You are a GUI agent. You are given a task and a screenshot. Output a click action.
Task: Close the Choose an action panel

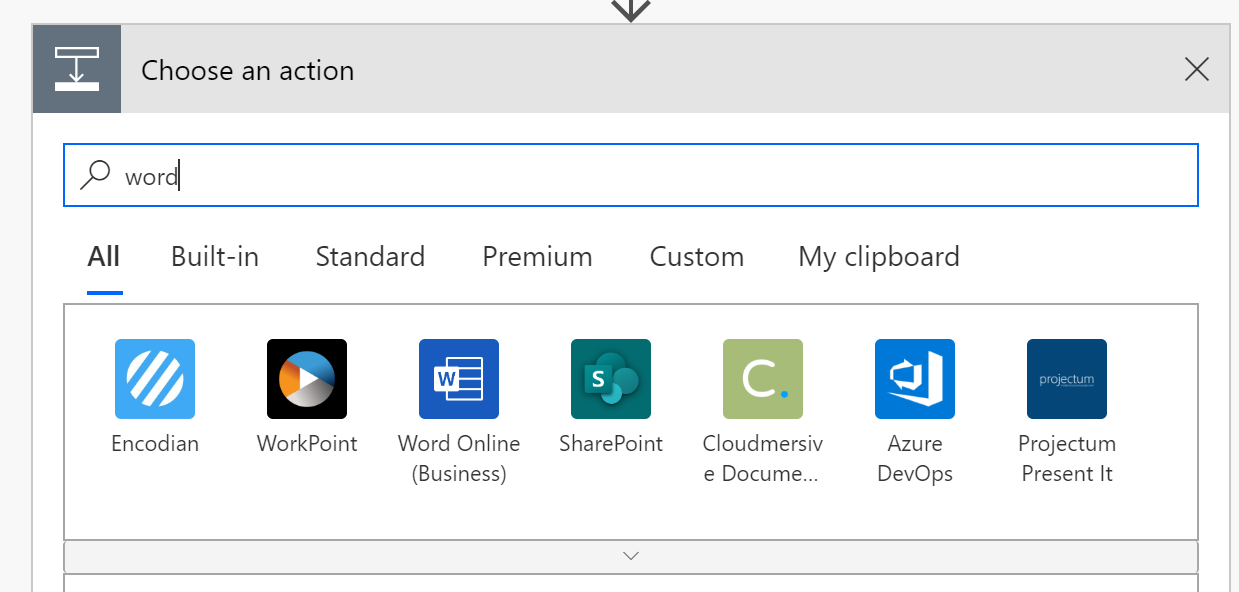[1196, 69]
